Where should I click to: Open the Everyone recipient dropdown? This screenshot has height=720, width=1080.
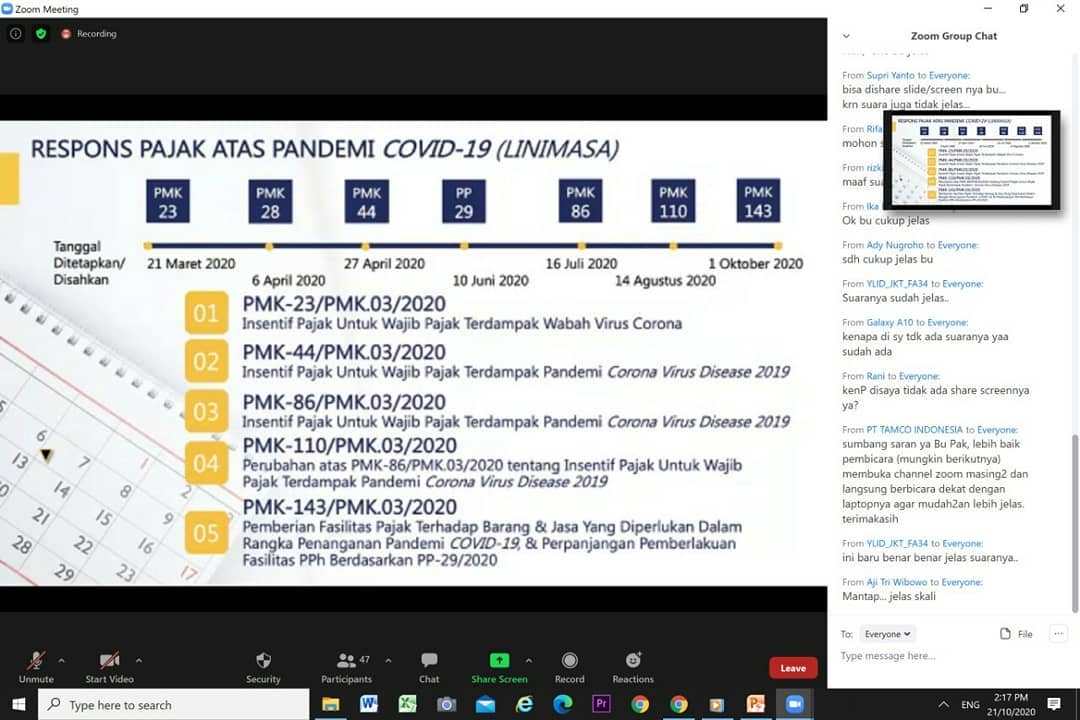pyautogui.click(x=887, y=634)
